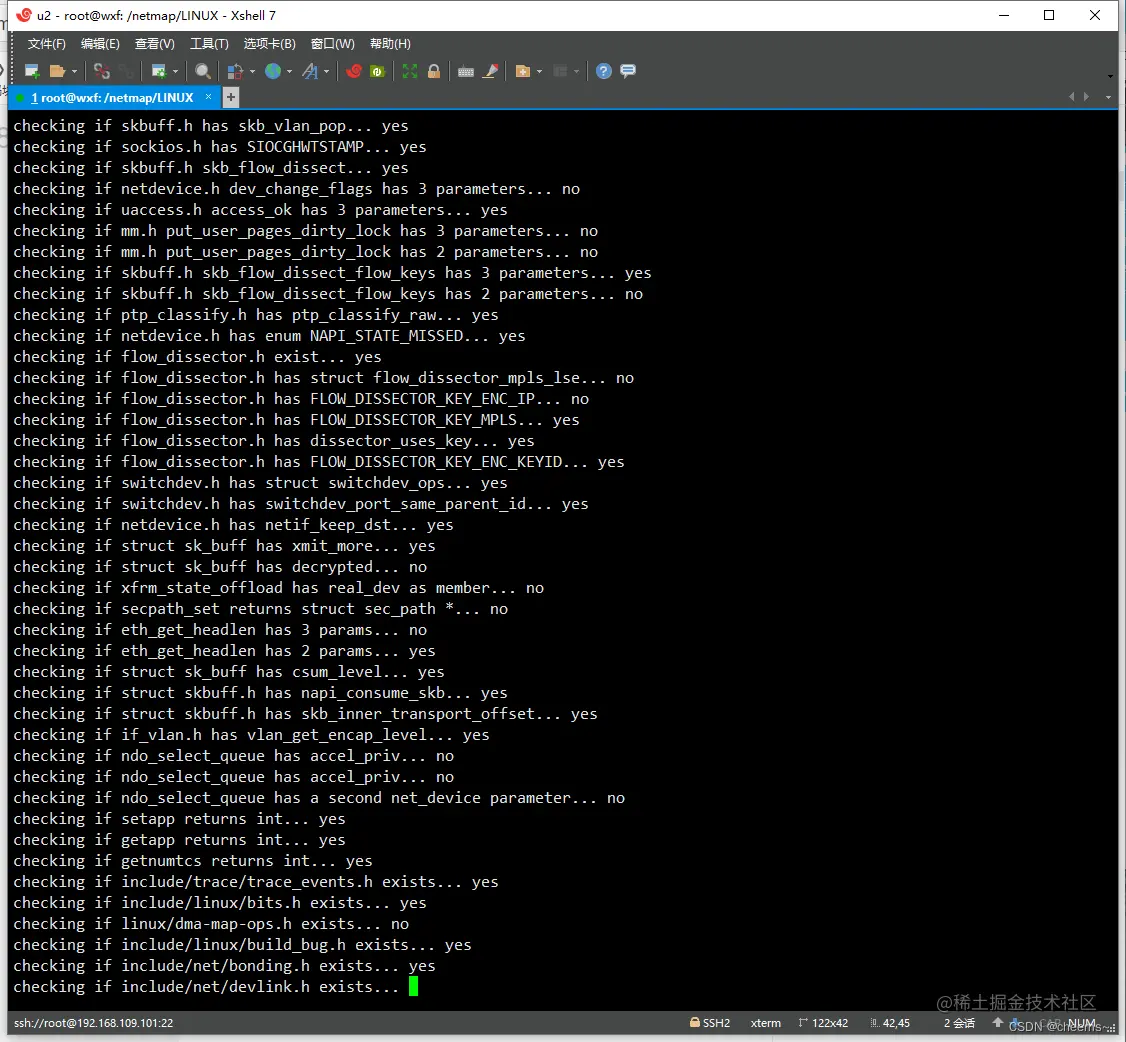
Task: Click the upload arrow status icon
Action: (997, 1022)
